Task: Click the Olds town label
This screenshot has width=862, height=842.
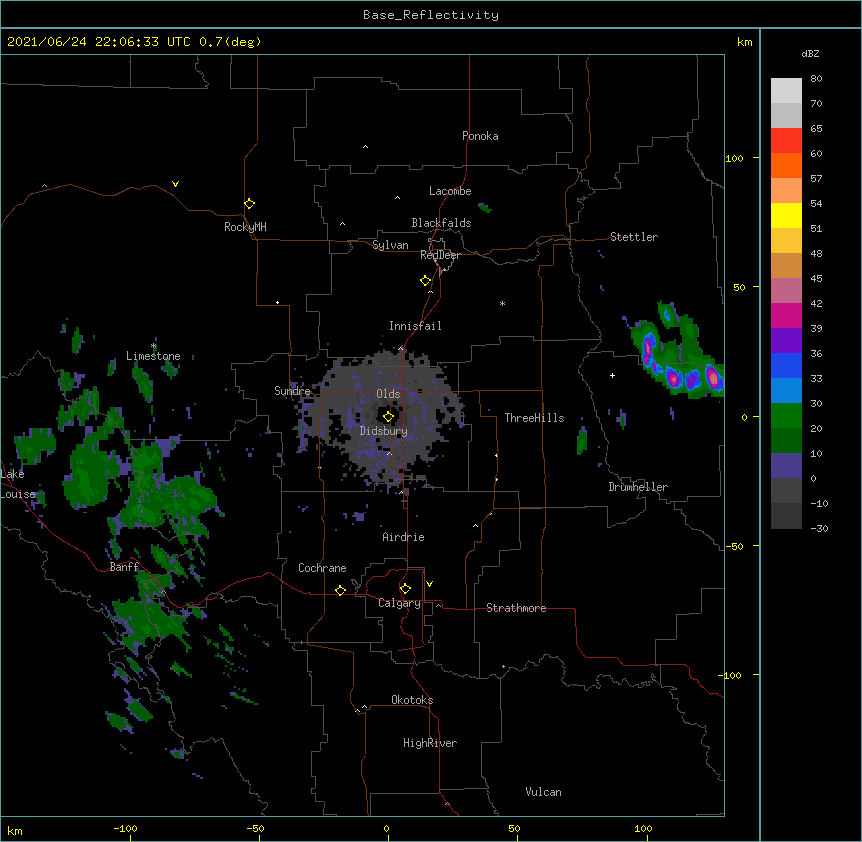Action: [388, 394]
